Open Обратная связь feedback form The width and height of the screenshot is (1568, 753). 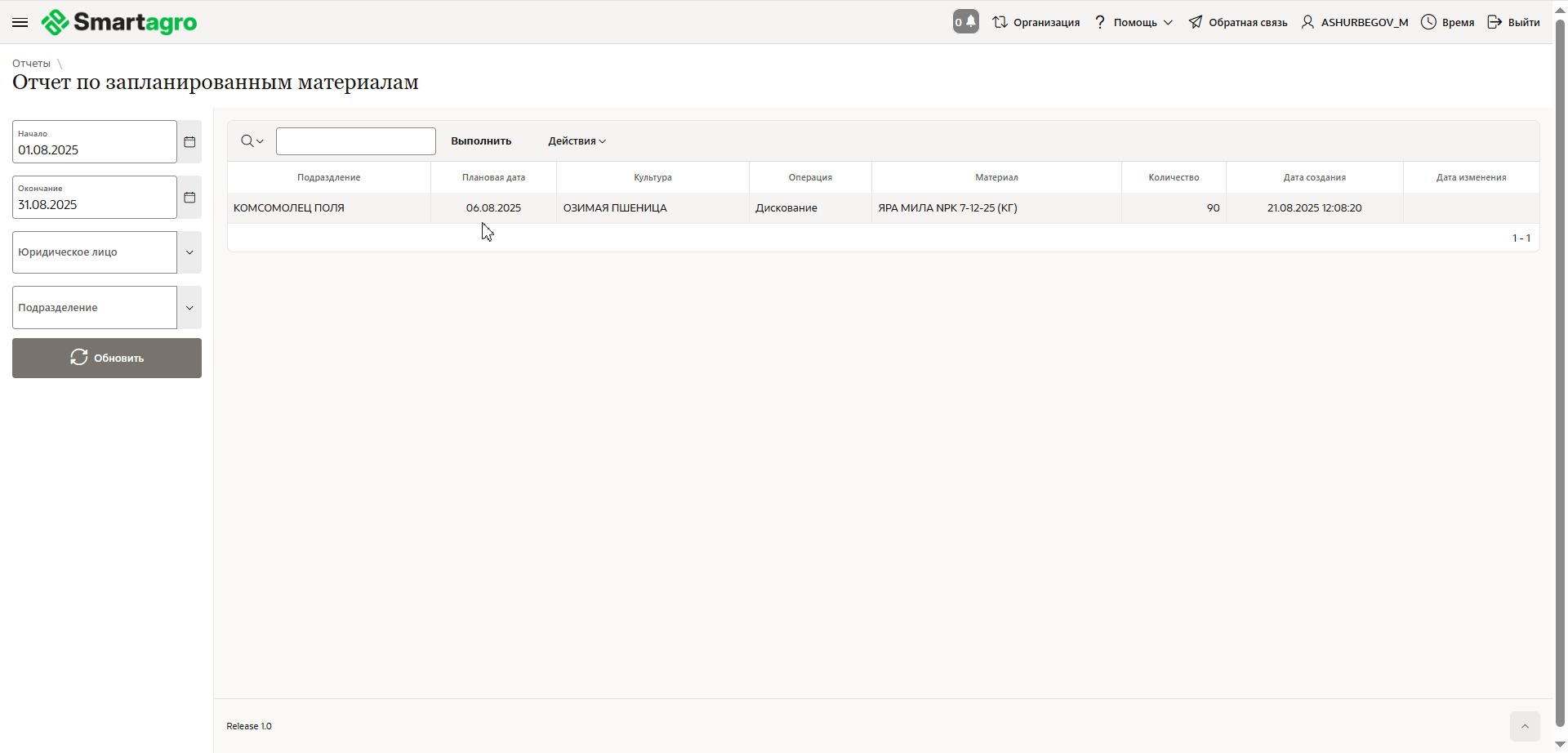tap(1238, 22)
